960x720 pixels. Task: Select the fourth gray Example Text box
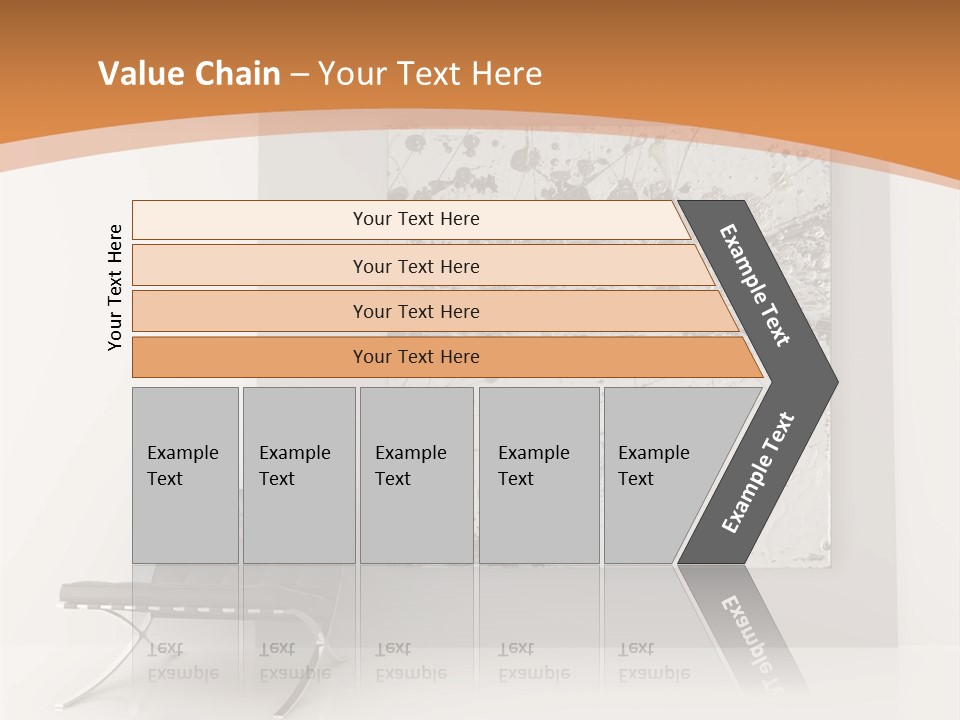pos(539,475)
